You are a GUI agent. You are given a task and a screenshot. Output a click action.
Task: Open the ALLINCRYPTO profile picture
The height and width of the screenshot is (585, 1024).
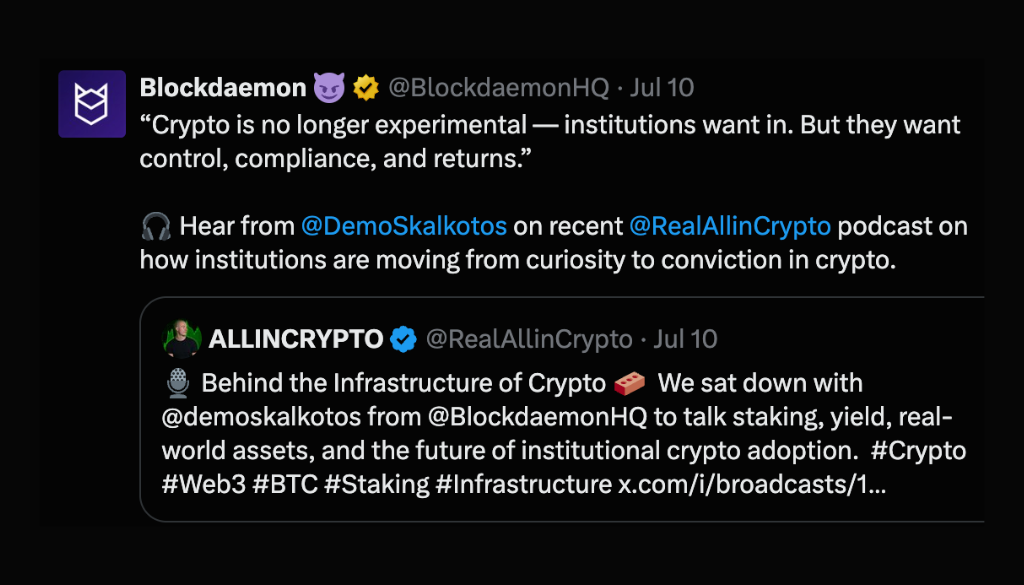coord(182,339)
